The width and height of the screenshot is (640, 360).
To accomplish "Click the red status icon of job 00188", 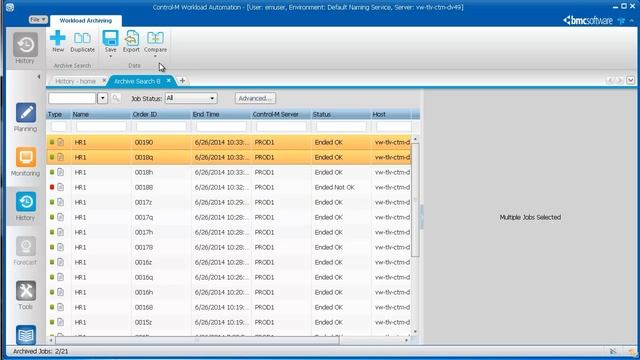I will click(52, 187).
